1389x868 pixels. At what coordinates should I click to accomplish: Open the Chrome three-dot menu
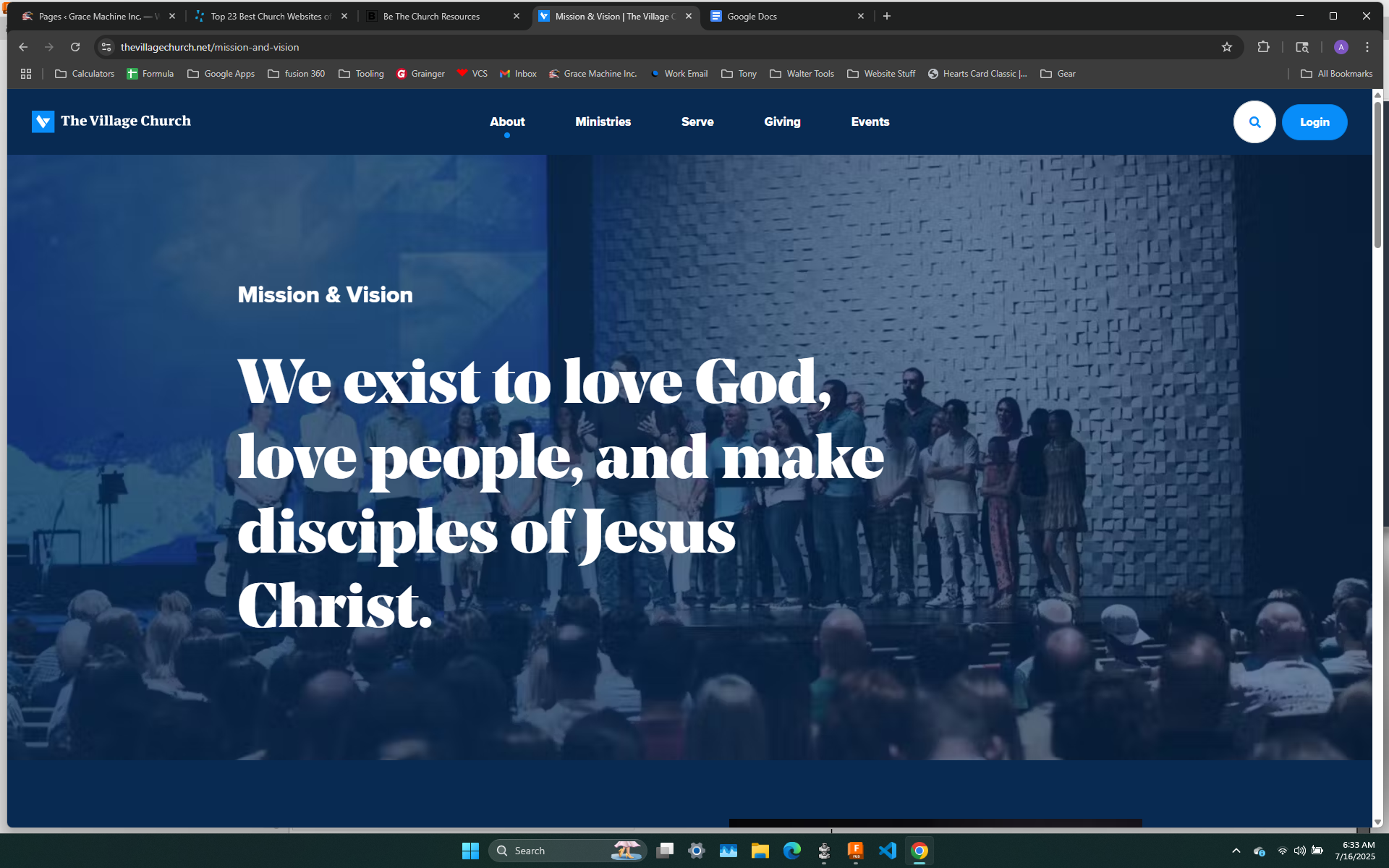pos(1367,47)
